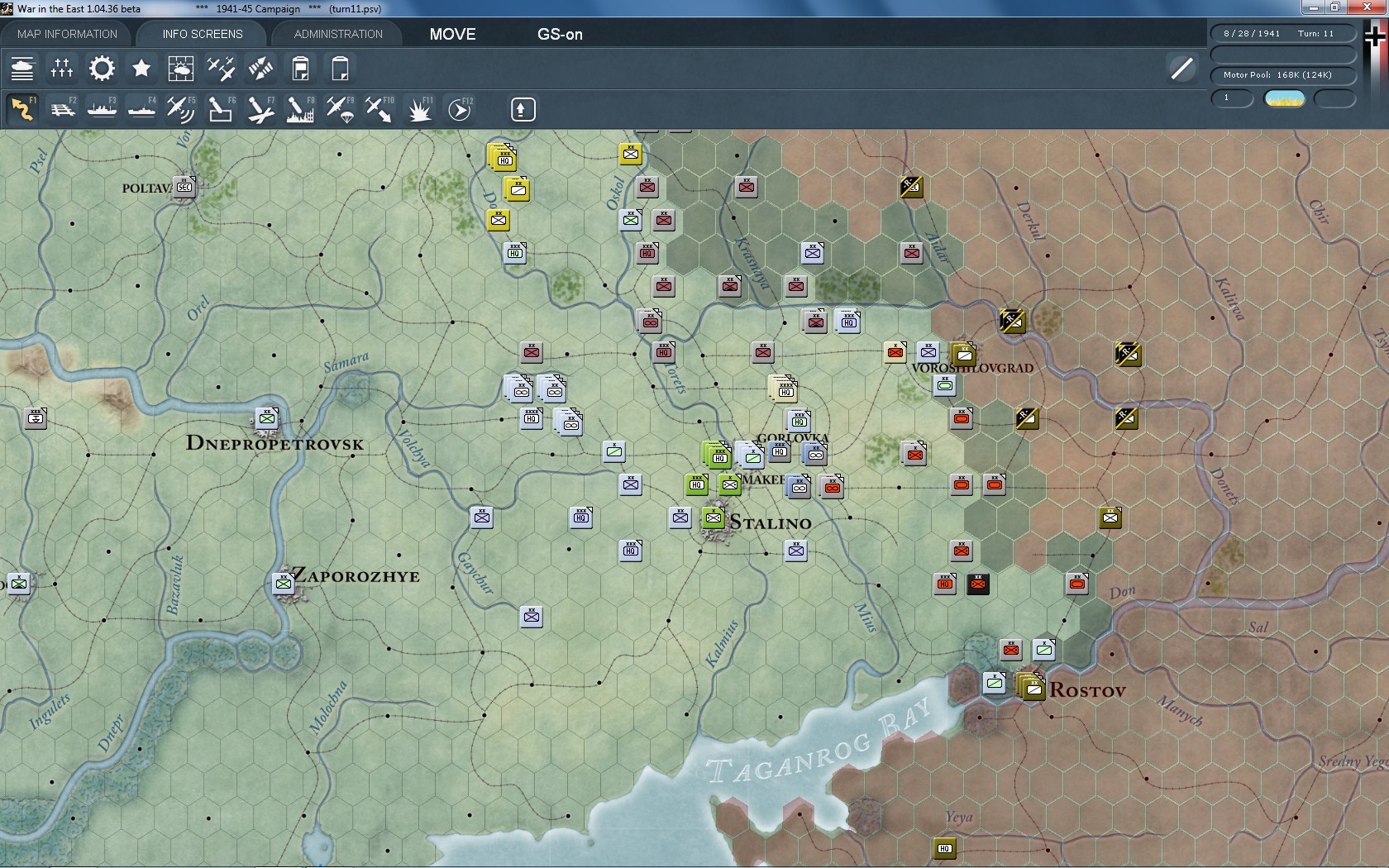Screen dimensions: 1389x868
Task: Select the yellow unit stack at Rostov
Action: [x=1032, y=686]
